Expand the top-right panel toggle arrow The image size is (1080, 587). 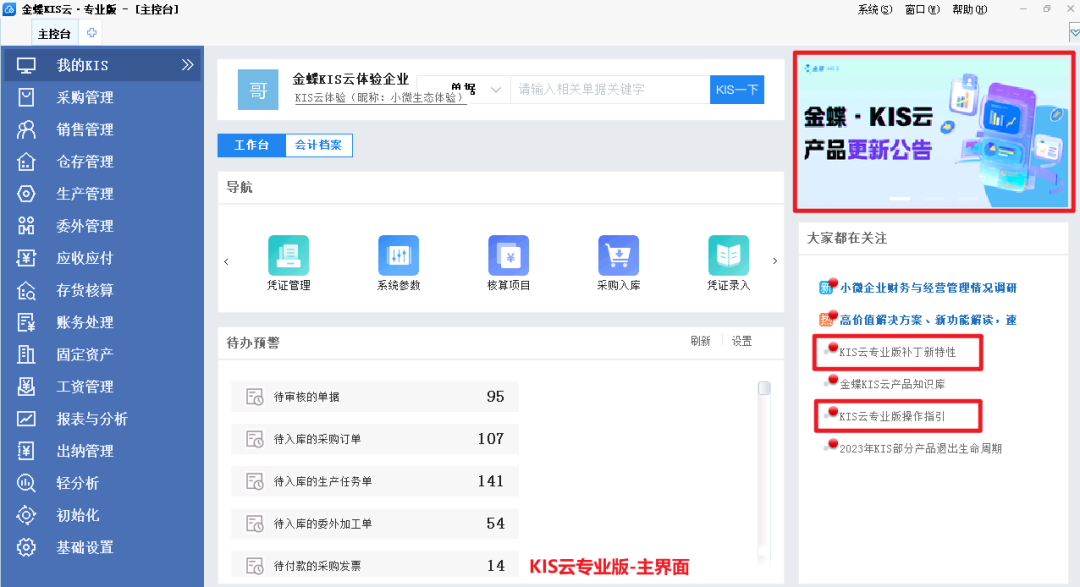[x=1074, y=32]
